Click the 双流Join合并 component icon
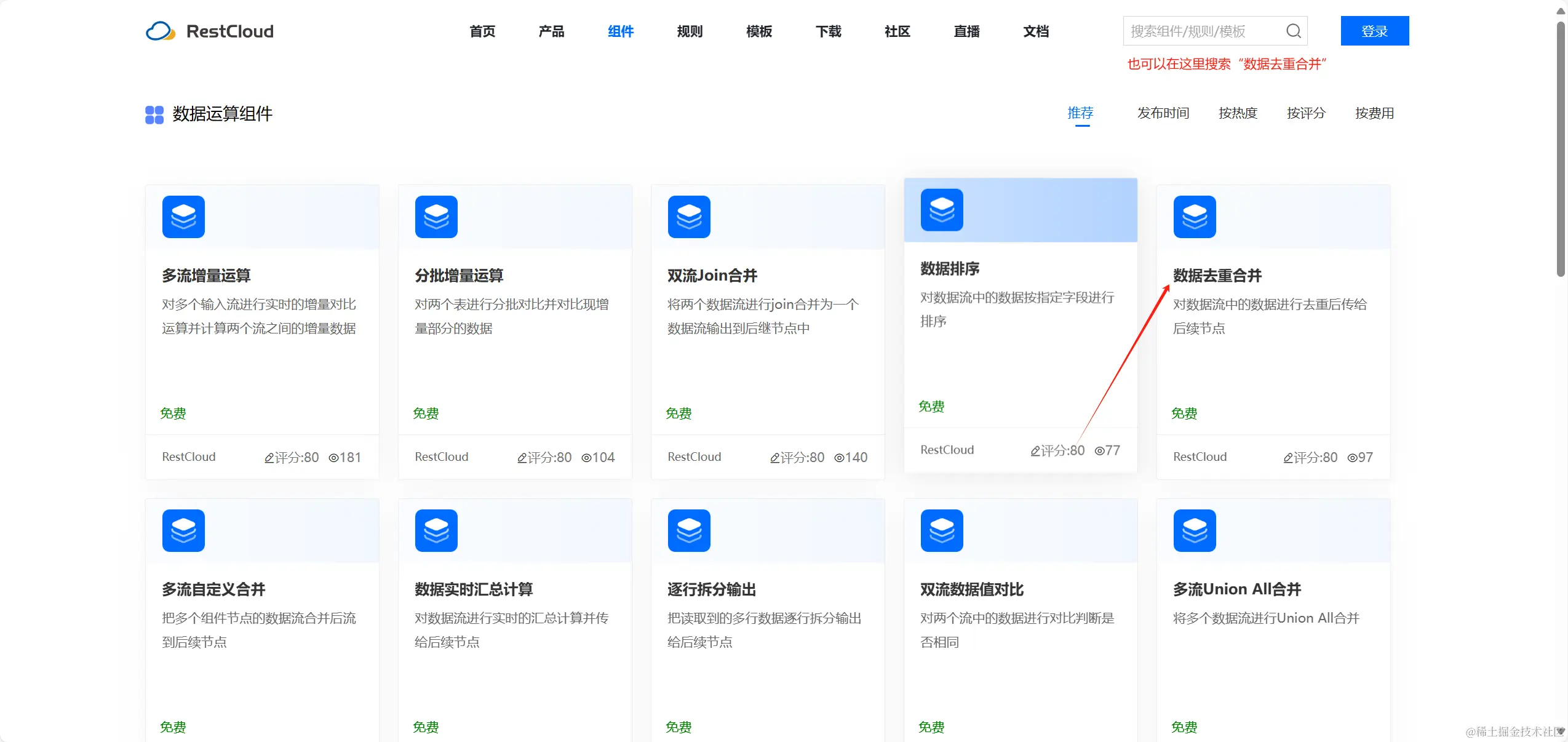The image size is (1568, 742). click(x=689, y=217)
